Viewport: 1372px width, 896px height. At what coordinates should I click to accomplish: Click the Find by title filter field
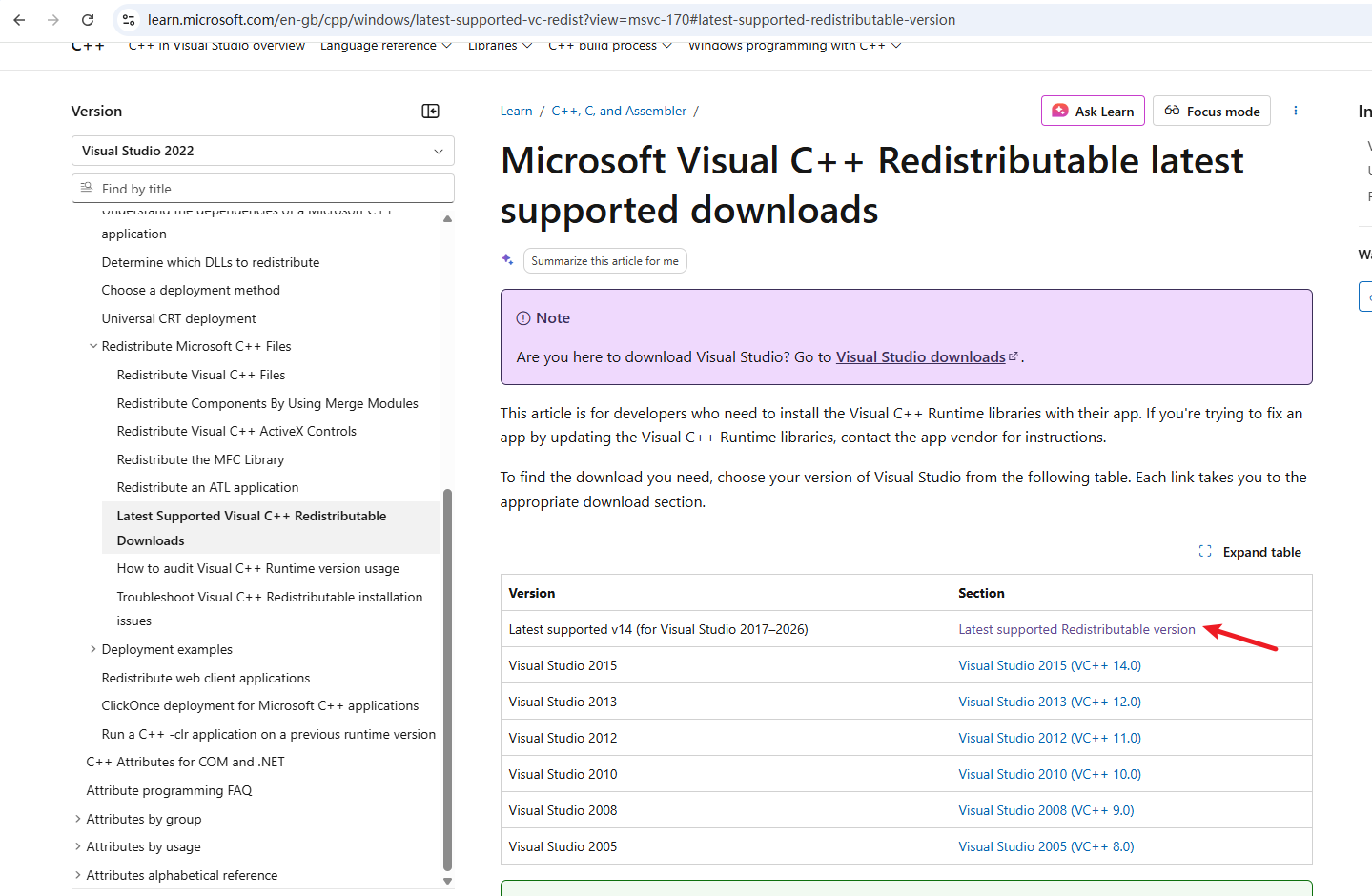tap(262, 189)
